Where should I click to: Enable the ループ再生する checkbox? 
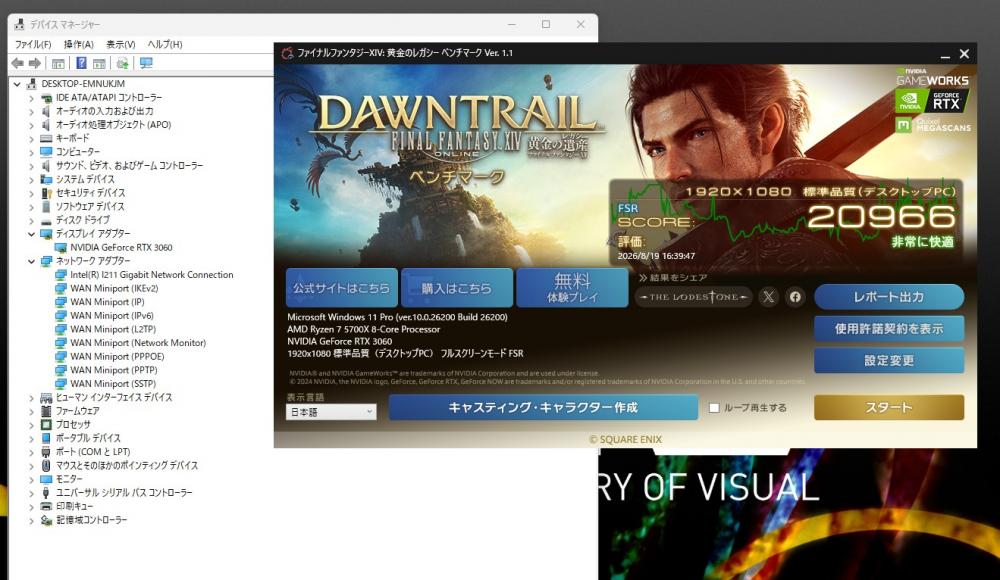[714, 408]
